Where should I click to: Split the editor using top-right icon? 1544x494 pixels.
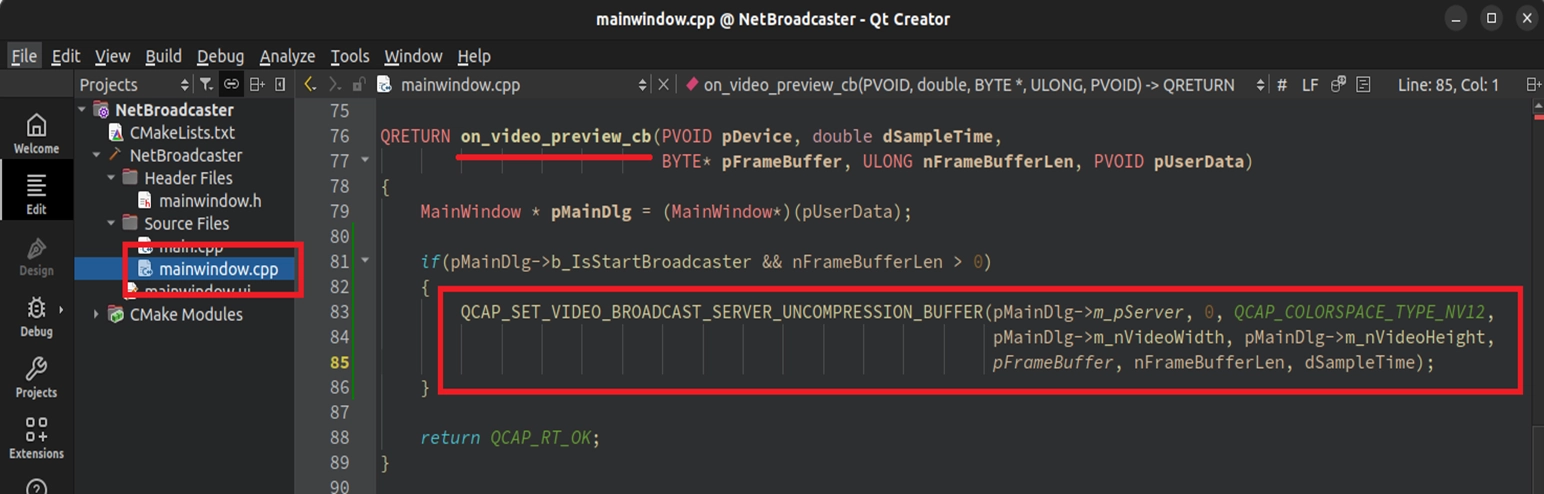pos(1533,85)
